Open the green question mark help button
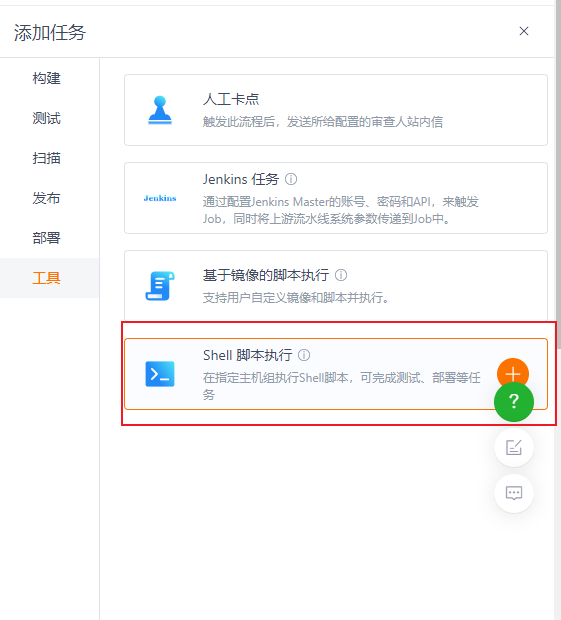The height and width of the screenshot is (620, 561). (x=514, y=401)
